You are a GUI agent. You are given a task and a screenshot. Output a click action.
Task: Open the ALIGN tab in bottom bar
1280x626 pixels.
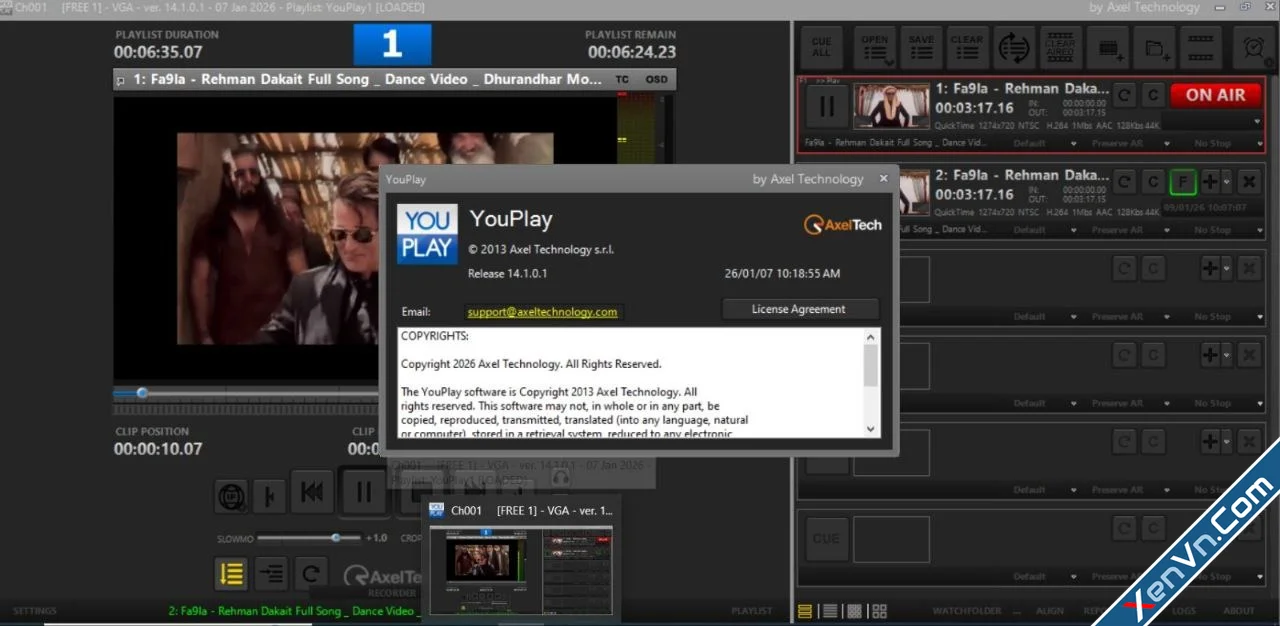(1050, 611)
